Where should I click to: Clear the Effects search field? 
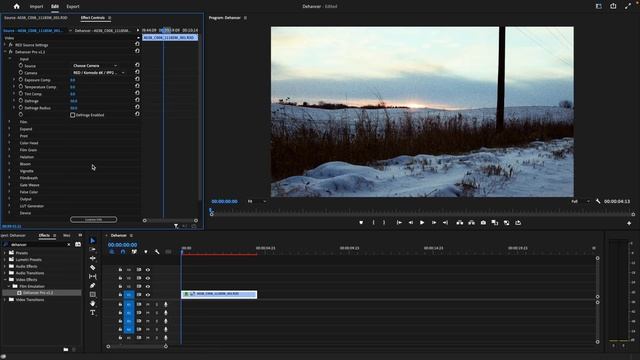69,244
